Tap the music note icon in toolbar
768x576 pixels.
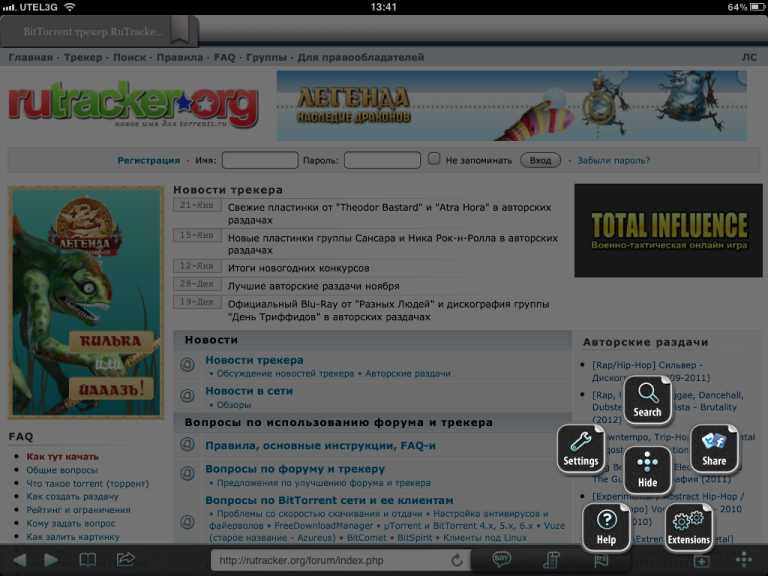point(552,560)
